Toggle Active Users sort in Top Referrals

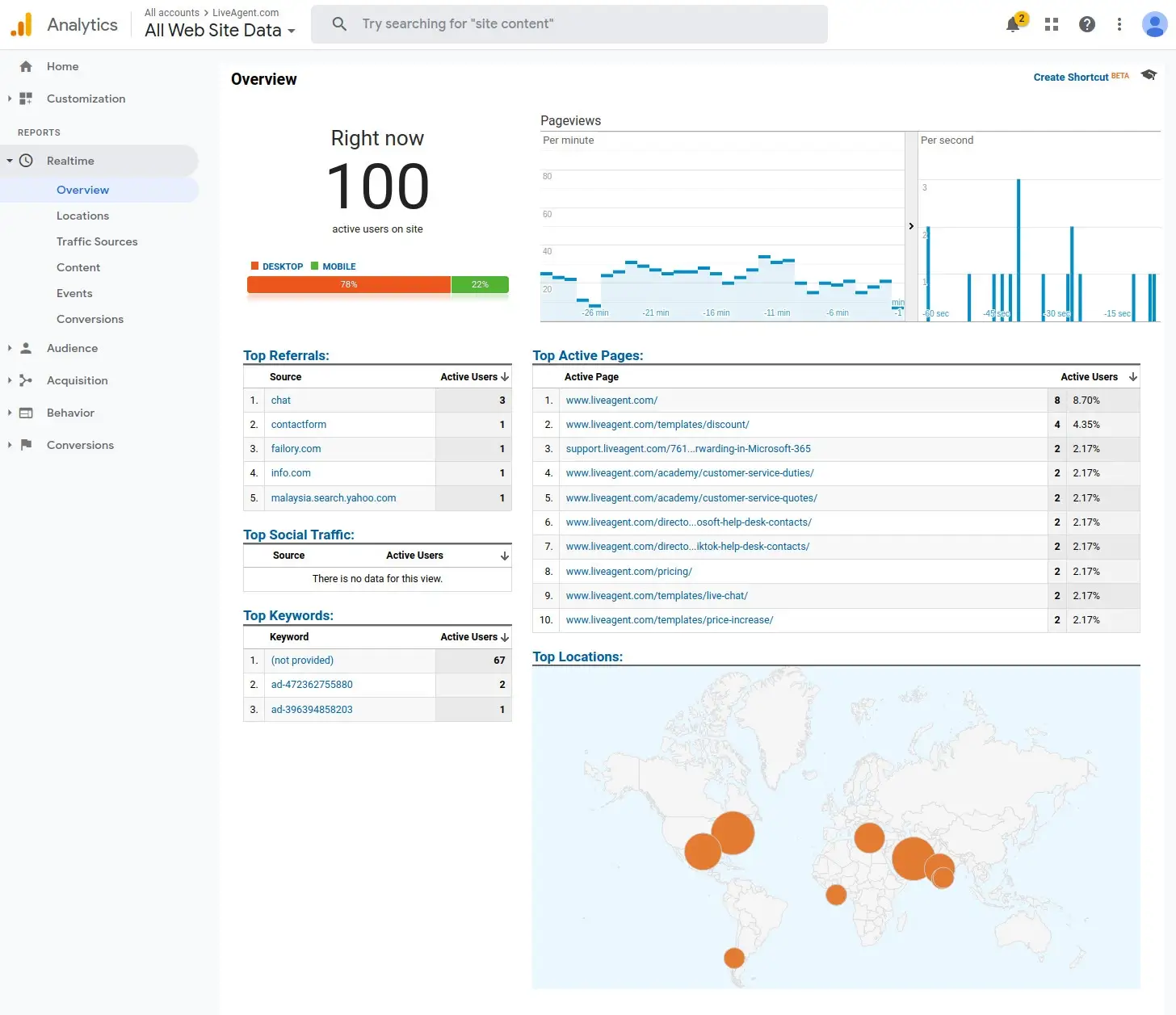coord(473,376)
